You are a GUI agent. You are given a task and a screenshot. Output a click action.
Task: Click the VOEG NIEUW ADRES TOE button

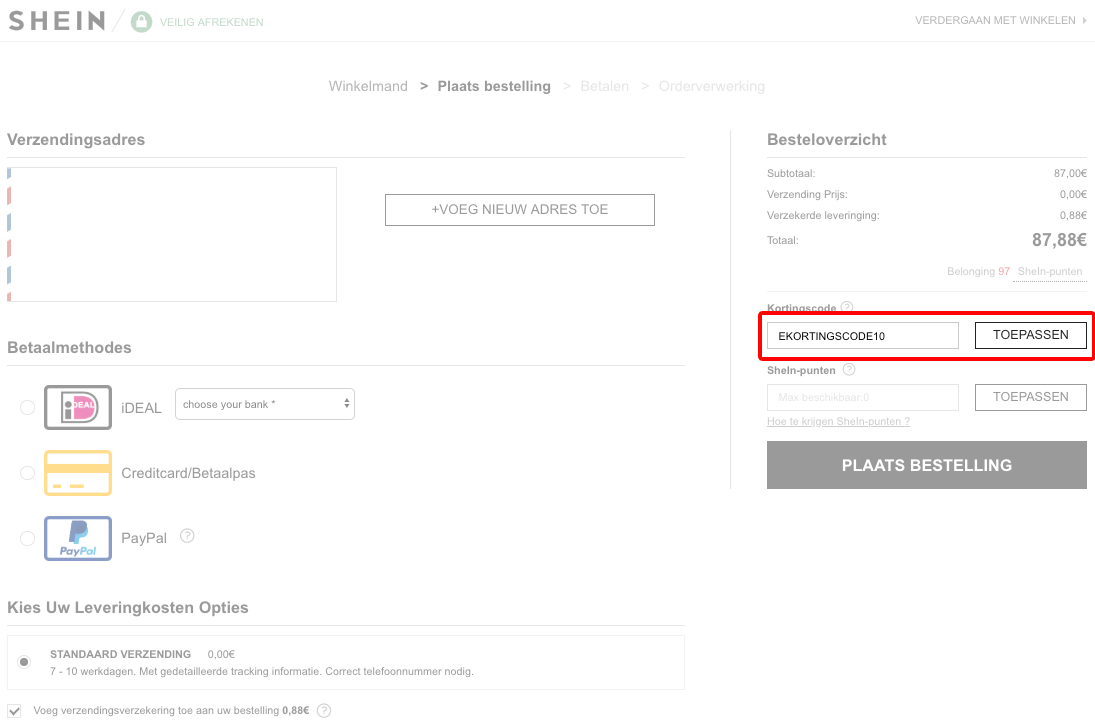(519, 209)
